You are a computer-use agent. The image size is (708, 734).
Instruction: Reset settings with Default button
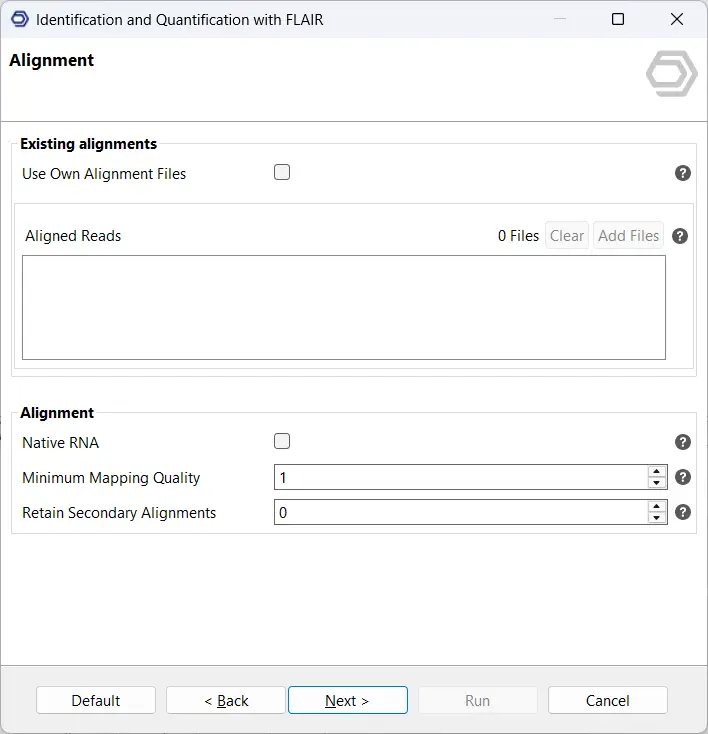(x=96, y=700)
